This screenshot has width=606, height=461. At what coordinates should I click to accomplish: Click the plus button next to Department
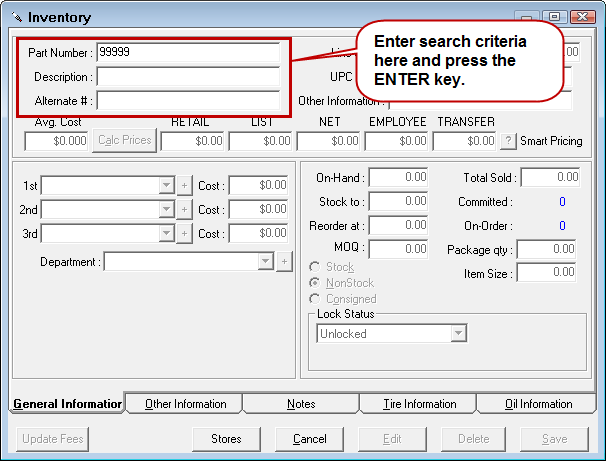(283, 261)
